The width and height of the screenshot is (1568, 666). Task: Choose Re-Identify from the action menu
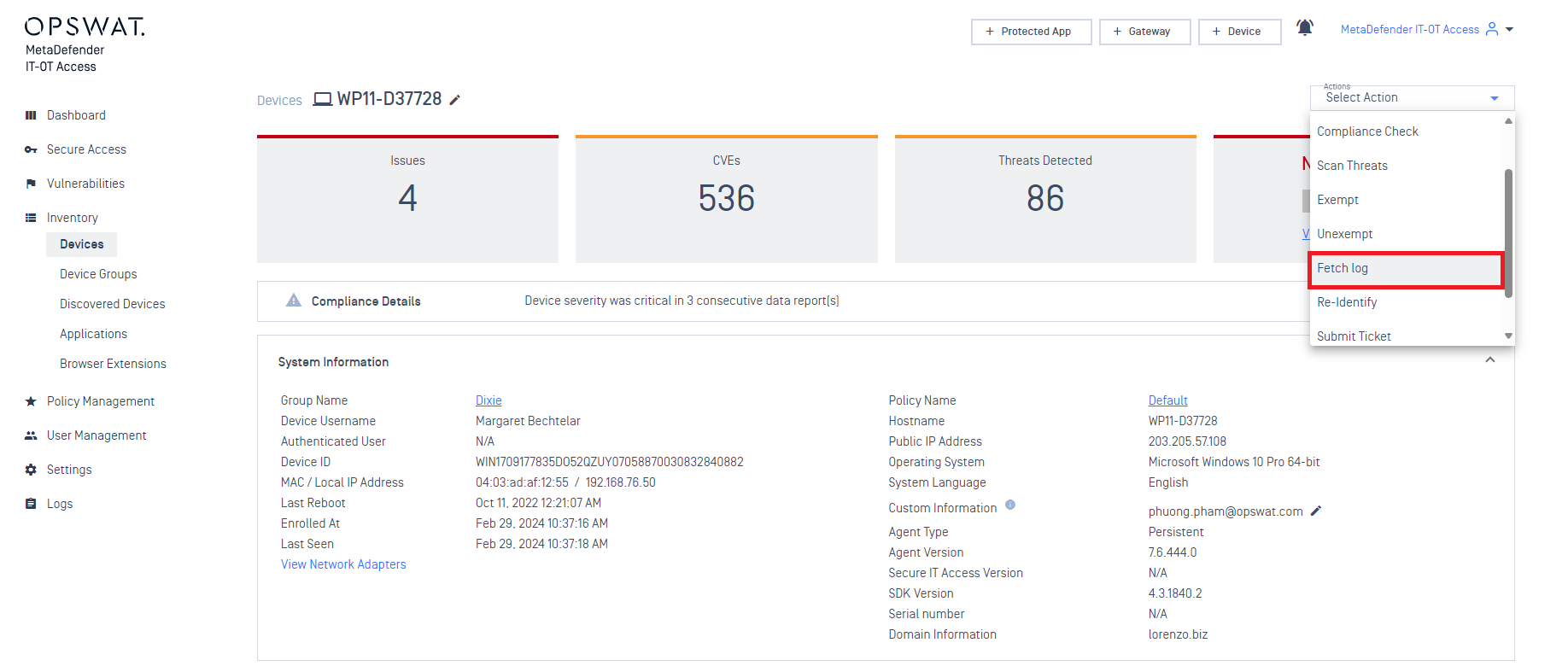click(x=1407, y=302)
